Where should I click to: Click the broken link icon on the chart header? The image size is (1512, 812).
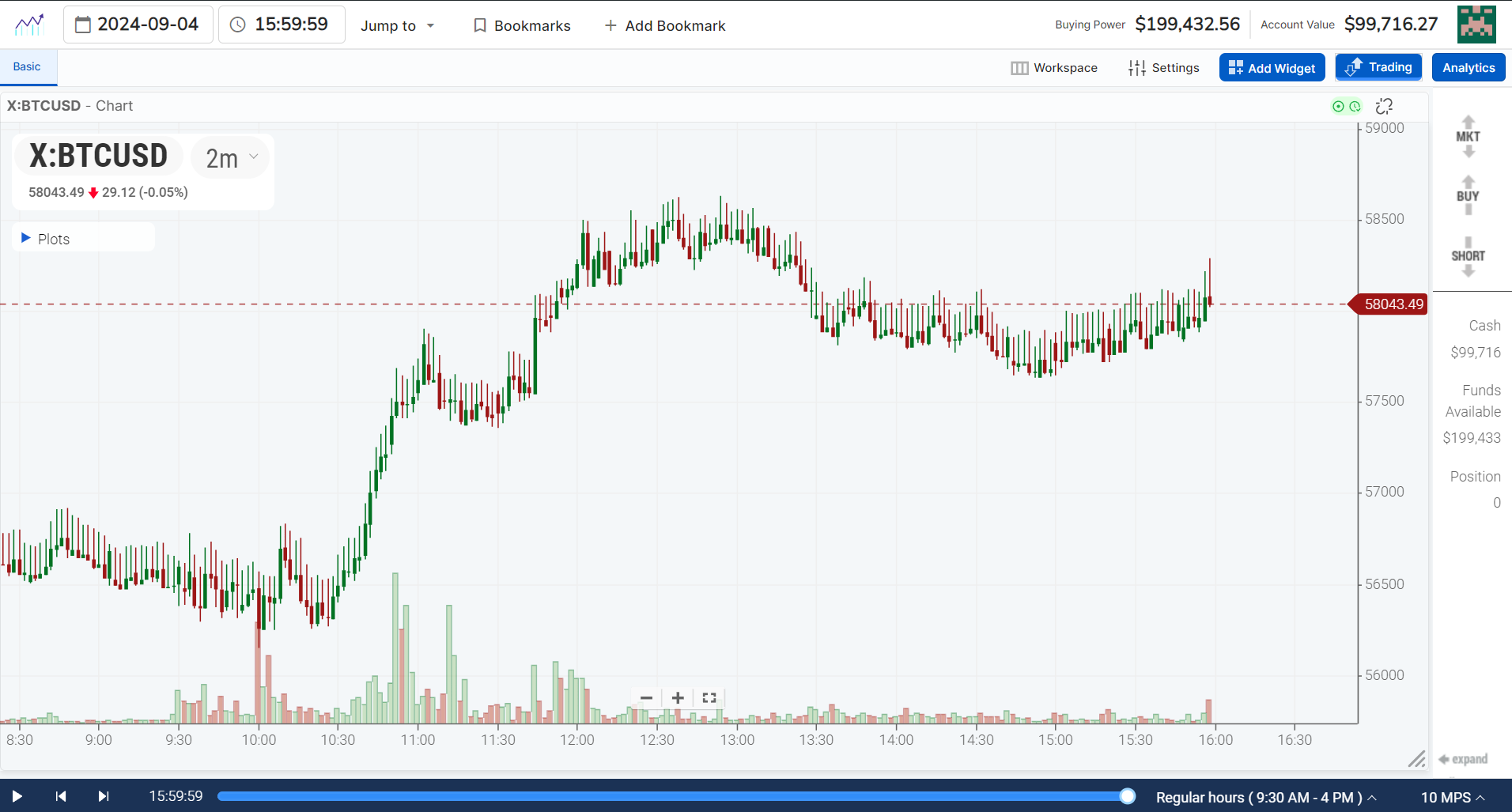tap(1384, 105)
